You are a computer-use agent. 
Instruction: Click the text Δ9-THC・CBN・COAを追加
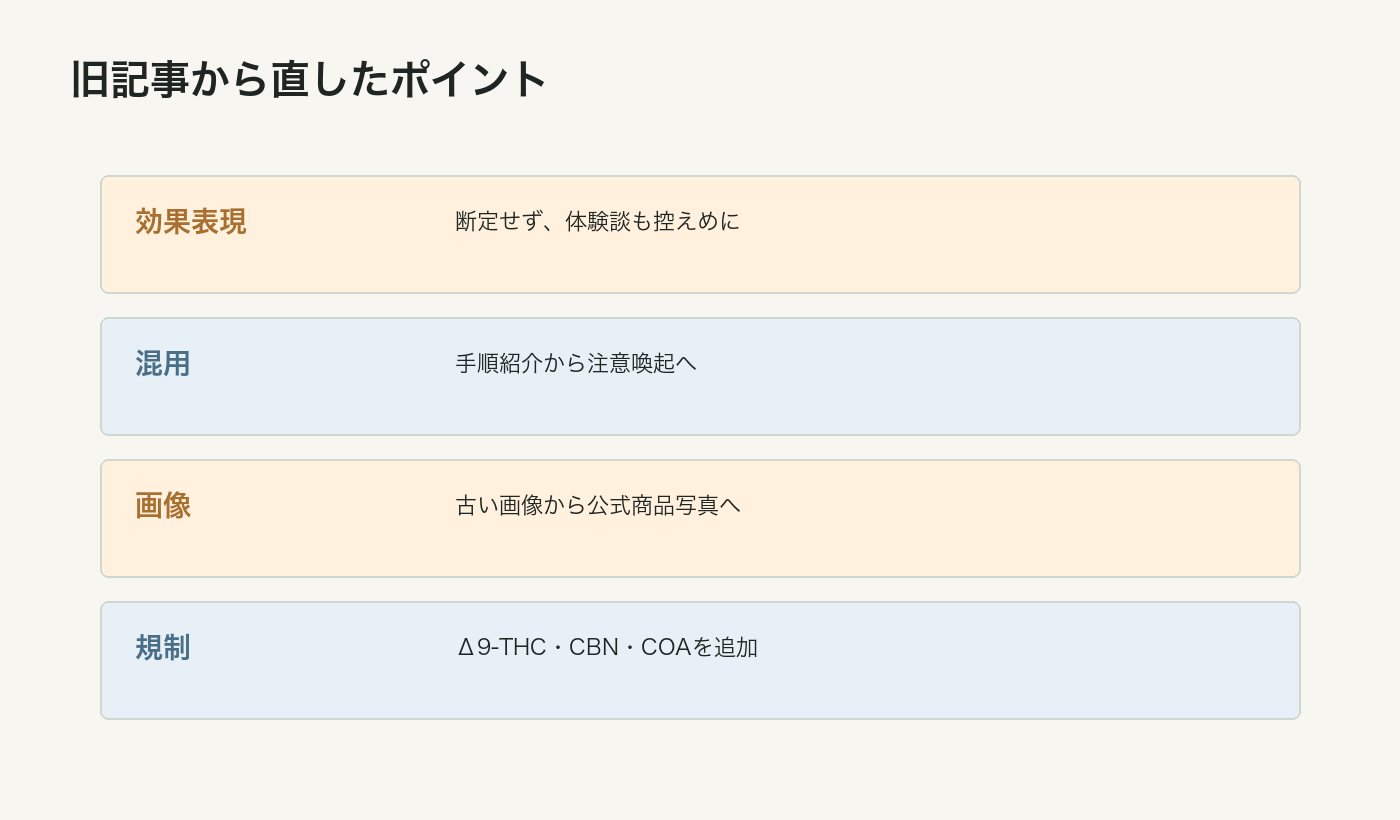click(x=607, y=647)
